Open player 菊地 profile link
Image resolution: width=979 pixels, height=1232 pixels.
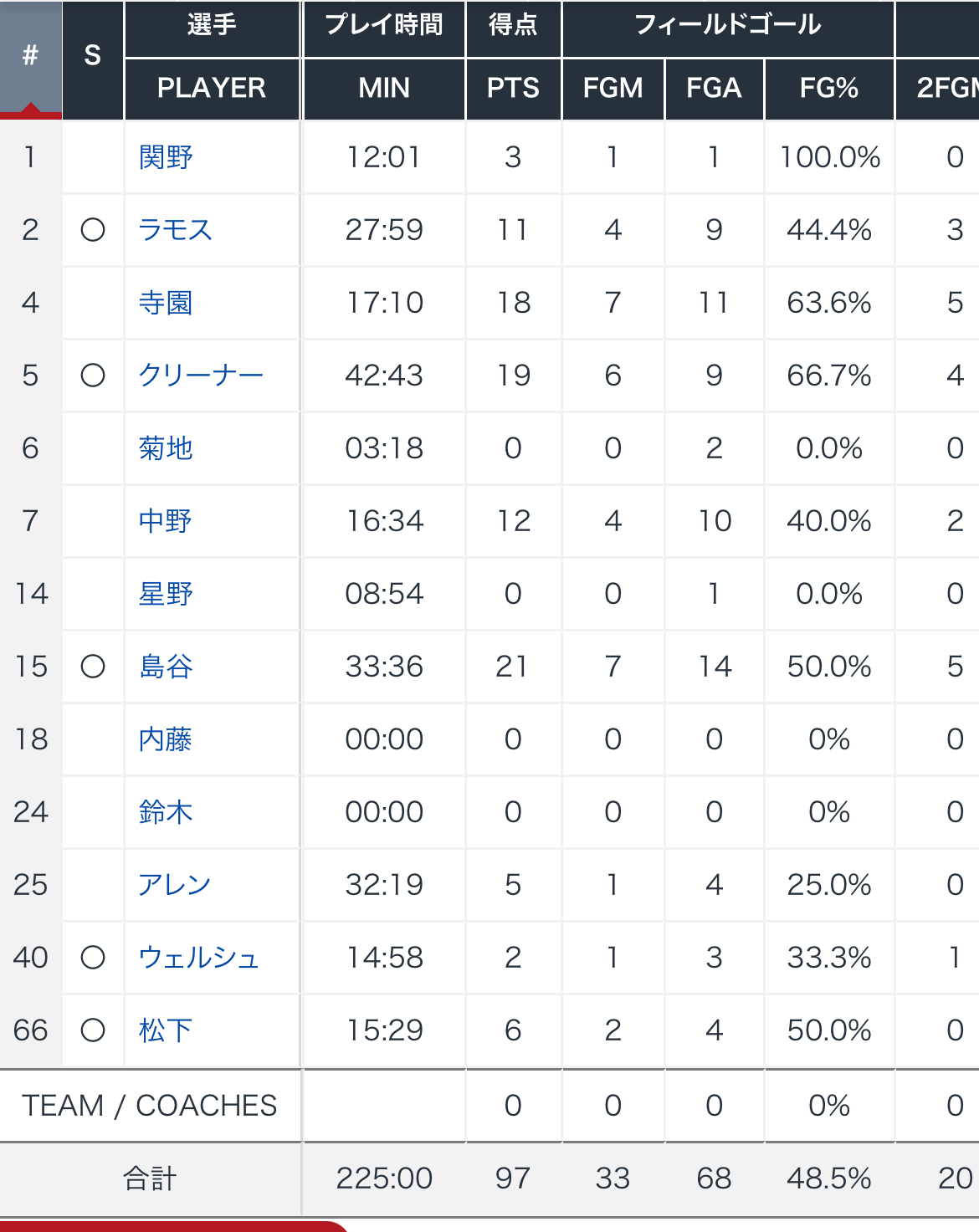[x=166, y=448]
